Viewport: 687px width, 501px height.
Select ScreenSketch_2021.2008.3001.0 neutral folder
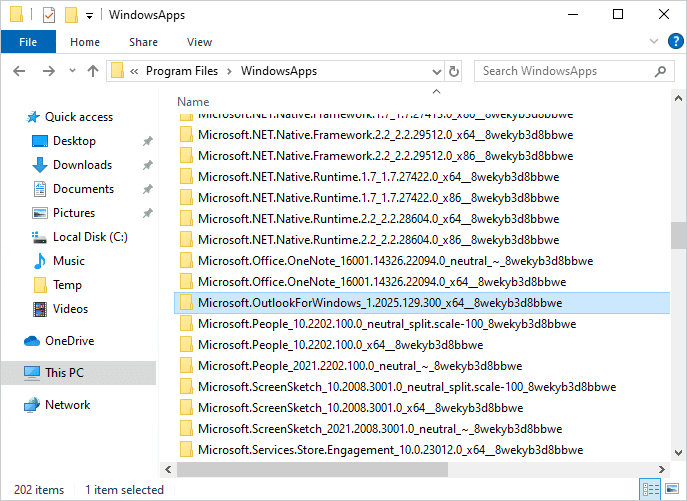click(x=380, y=429)
